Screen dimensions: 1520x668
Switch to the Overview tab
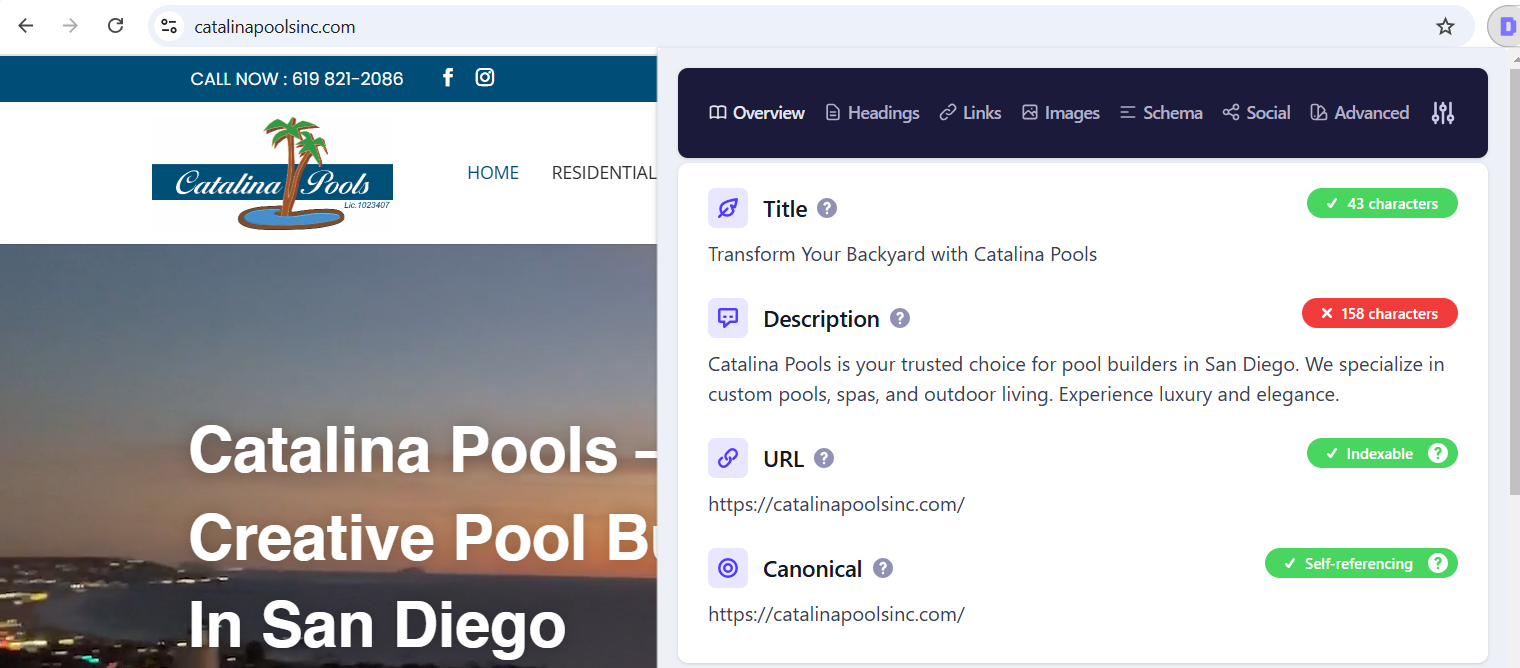(x=757, y=113)
